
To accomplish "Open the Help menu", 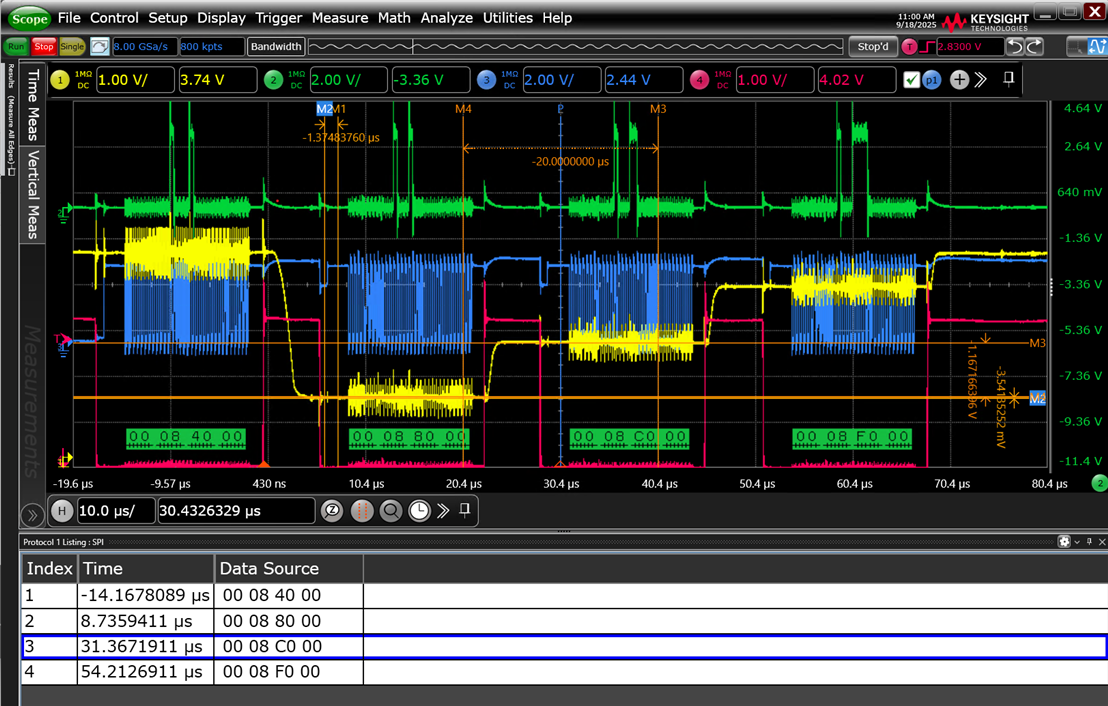I will coord(557,18).
